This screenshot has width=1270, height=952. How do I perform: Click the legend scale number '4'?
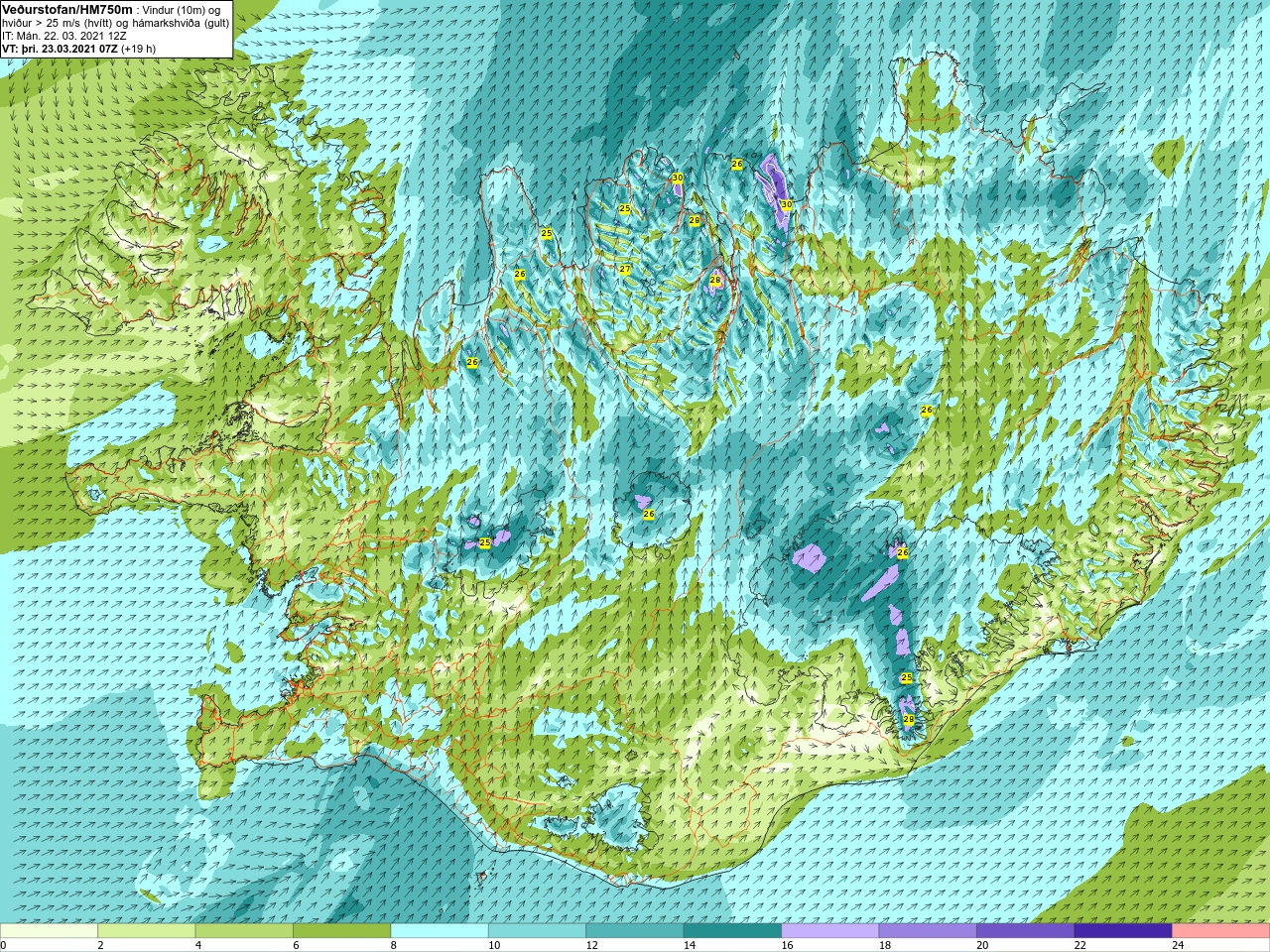(198, 945)
